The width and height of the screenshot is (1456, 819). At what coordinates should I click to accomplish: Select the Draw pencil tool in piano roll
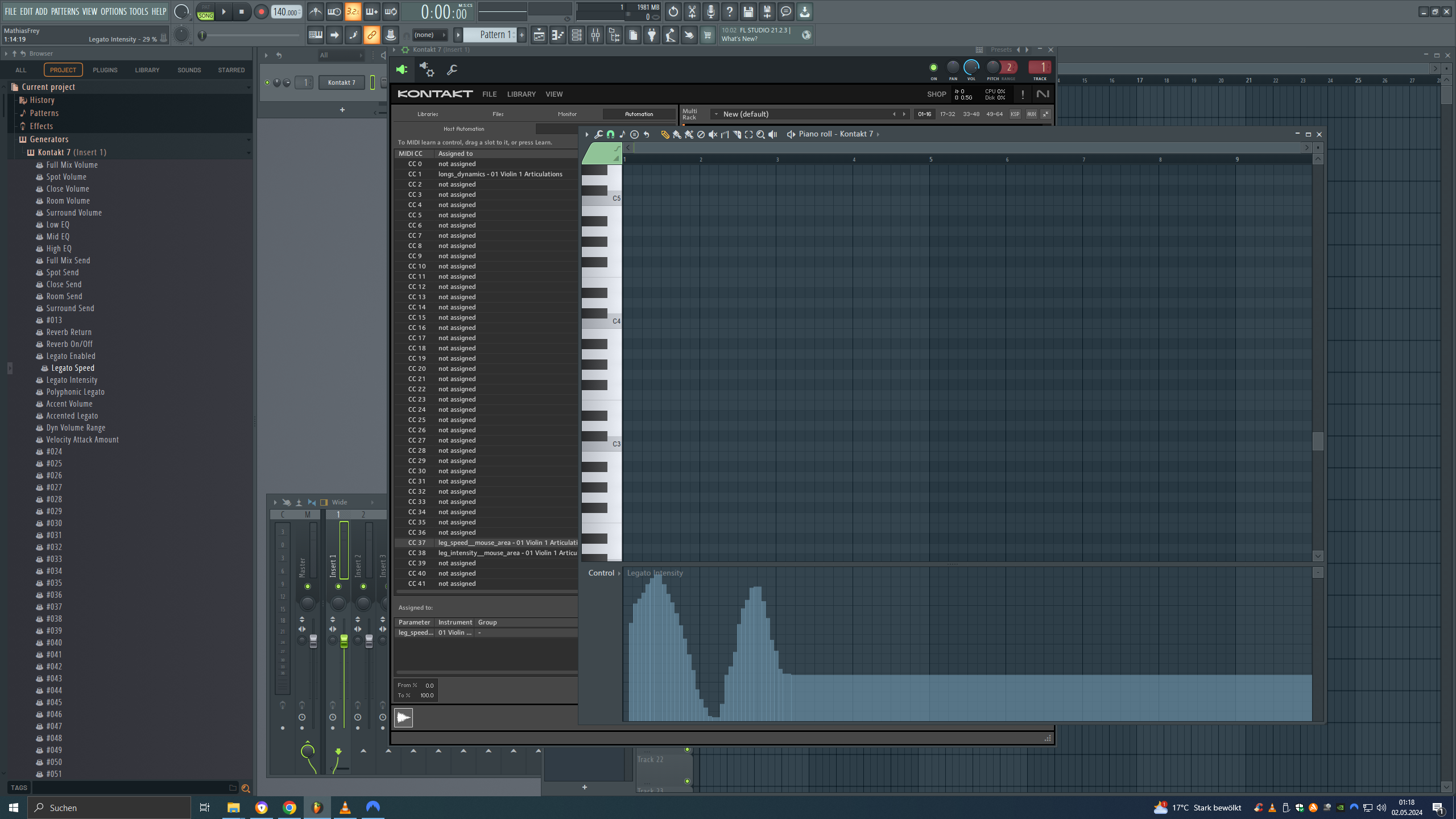click(664, 135)
